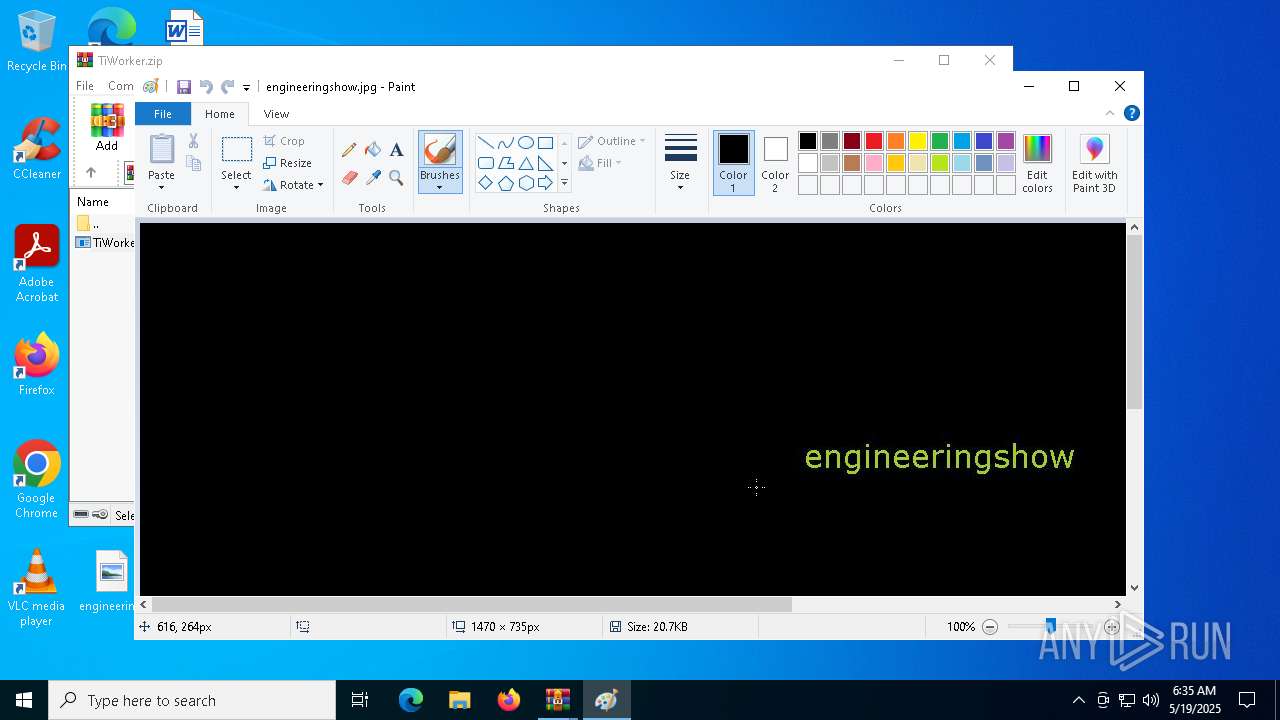Viewport: 1280px width, 720px height.
Task: Open the Brushes dropdown arrow
Action: [440, 188]
